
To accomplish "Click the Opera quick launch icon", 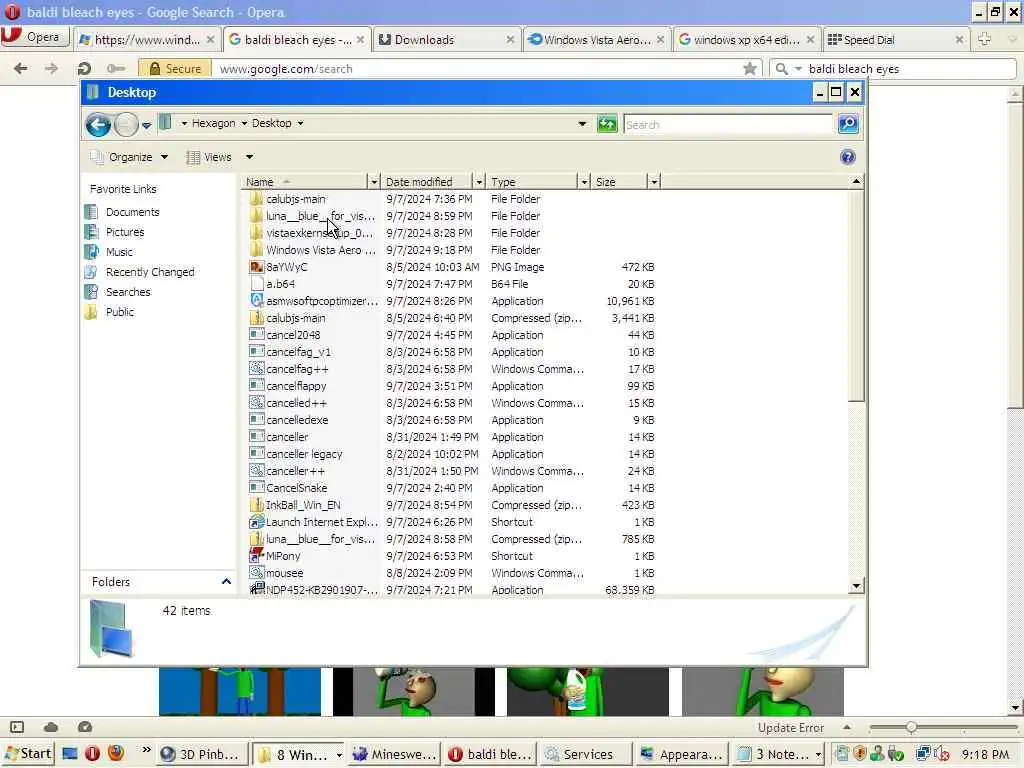I will click(92, 754).
